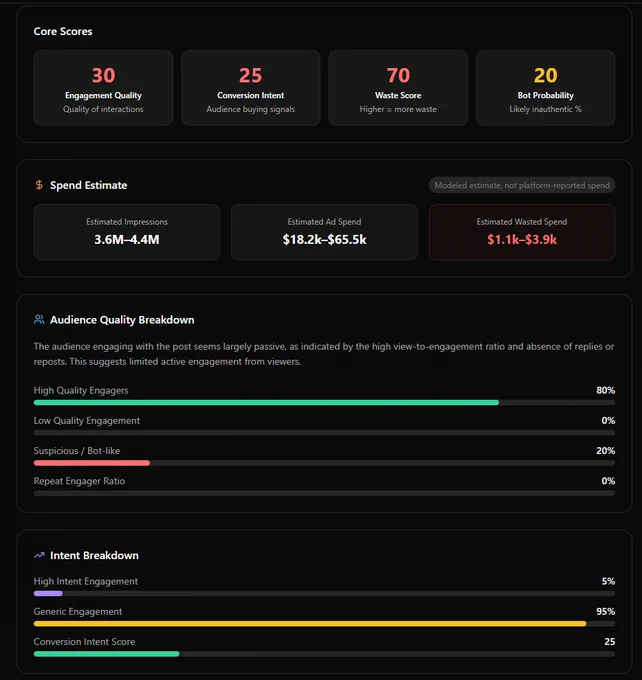Click the 'High Intent Engagement' label
Viewport: 642px width, 680px height.
[x=86, y=581]
